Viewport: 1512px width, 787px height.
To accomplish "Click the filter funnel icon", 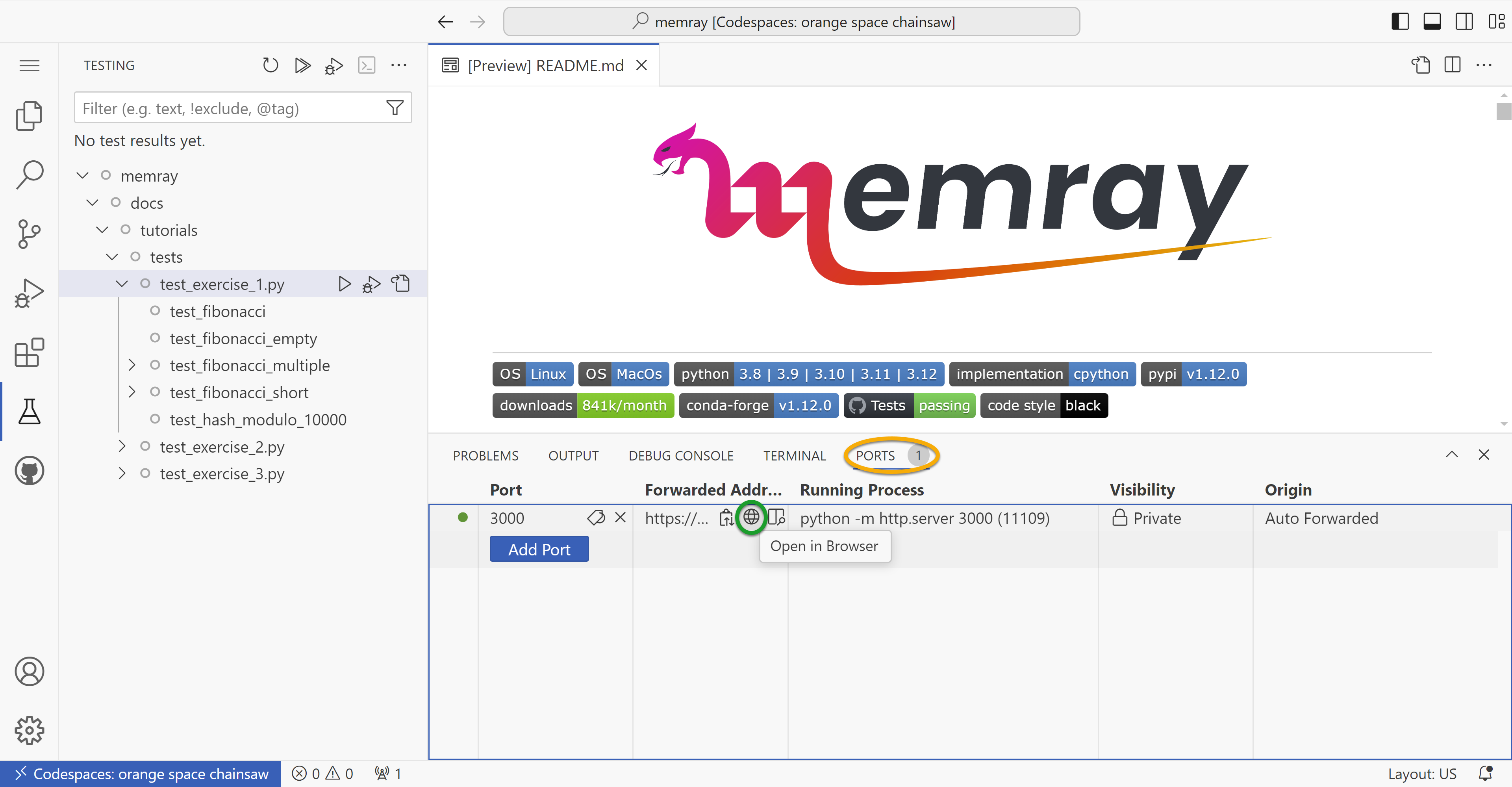I will tap(395, 108).
